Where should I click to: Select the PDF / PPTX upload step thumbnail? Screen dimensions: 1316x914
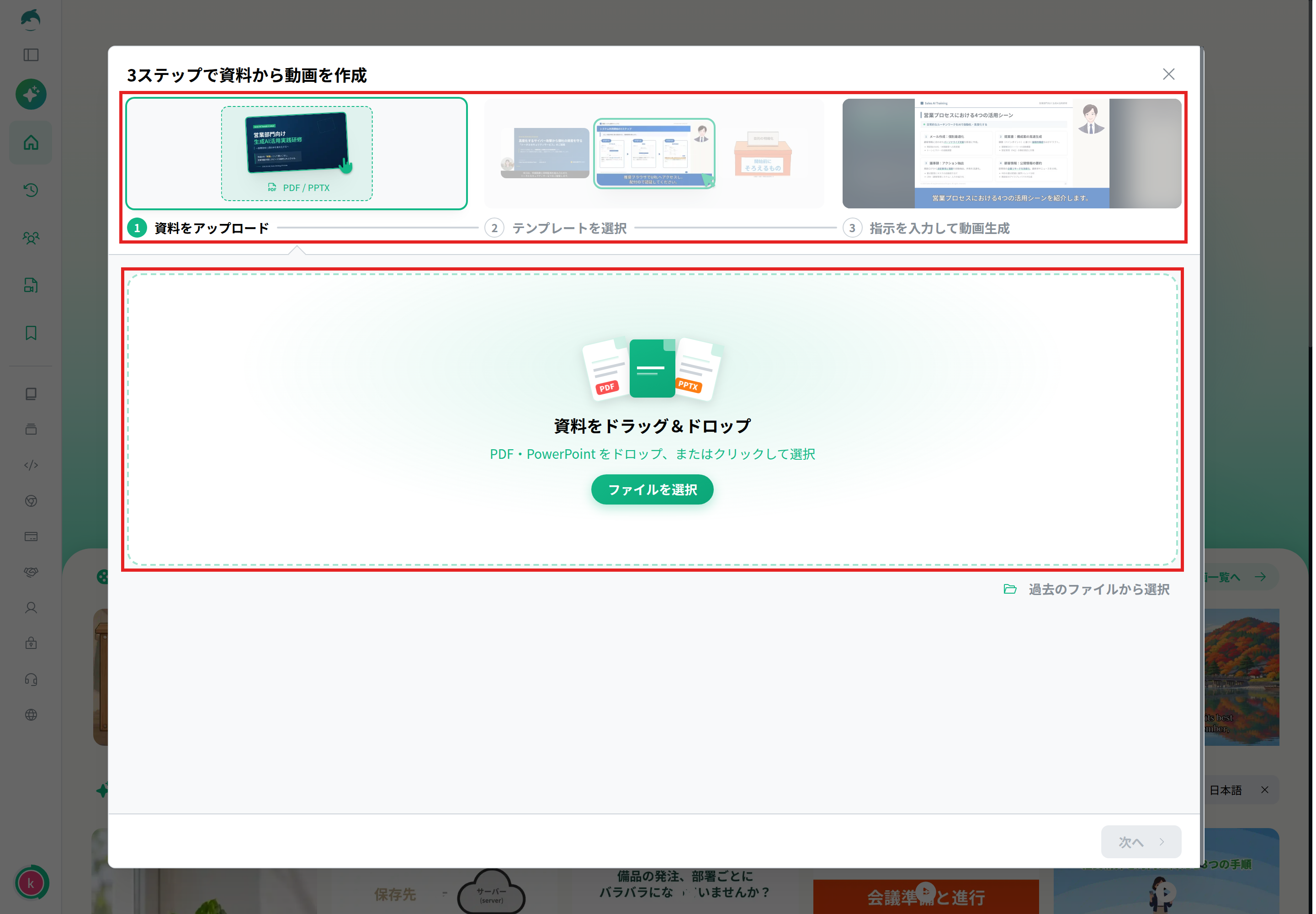(297, 154)
